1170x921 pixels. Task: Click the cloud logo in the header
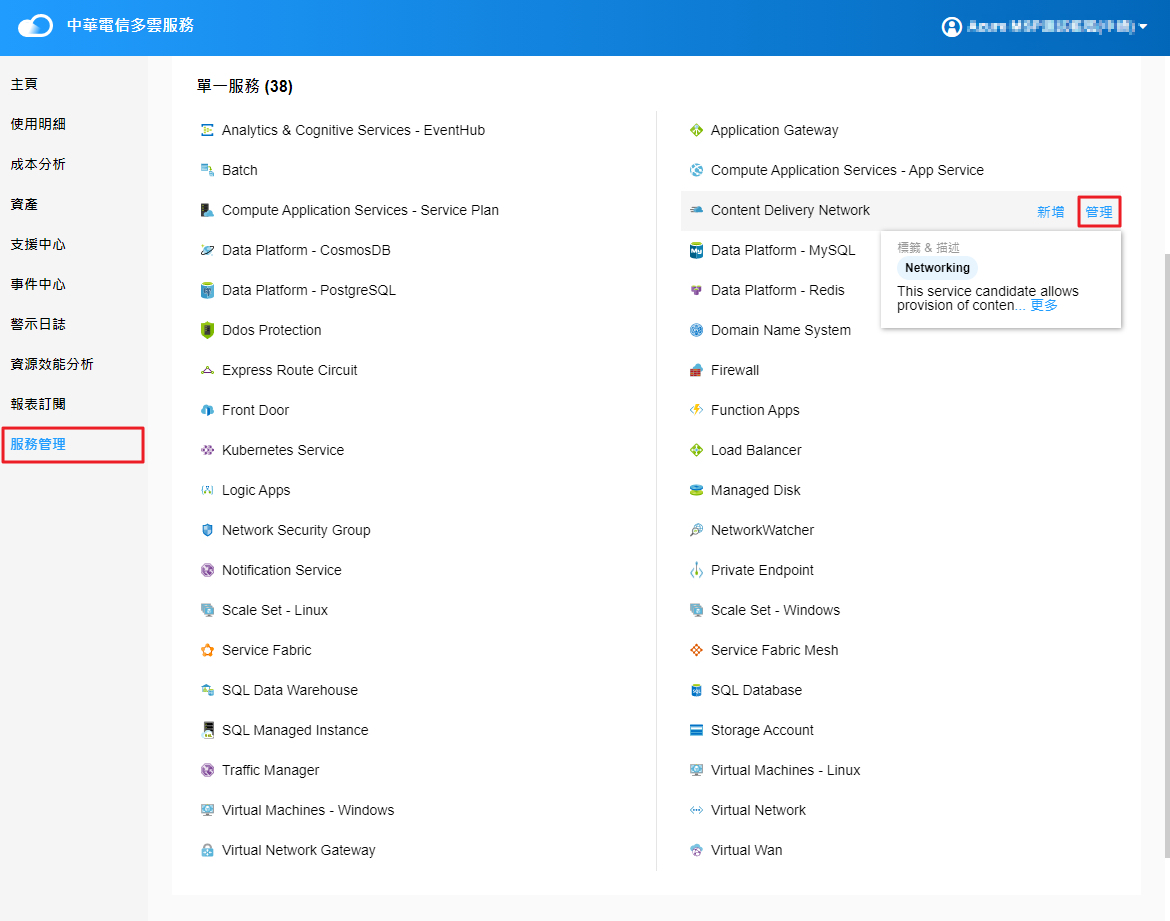(x=35, y=26)
